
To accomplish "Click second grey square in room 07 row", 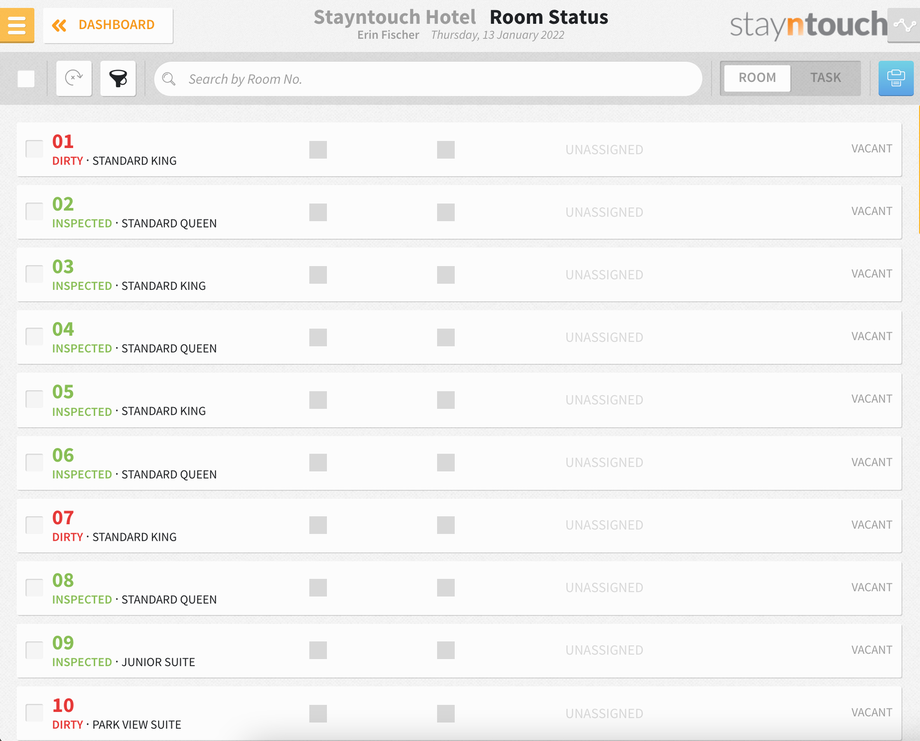I will pos(446,525).
